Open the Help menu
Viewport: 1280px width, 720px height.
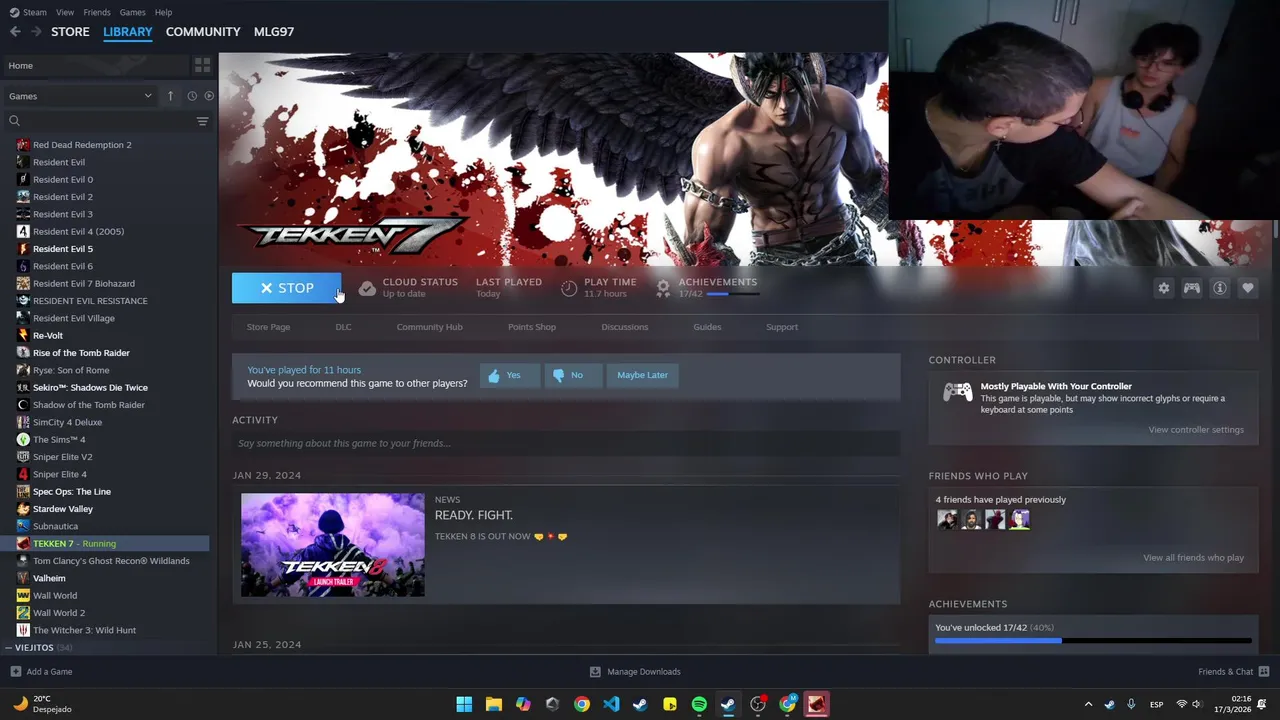[163, 12]
